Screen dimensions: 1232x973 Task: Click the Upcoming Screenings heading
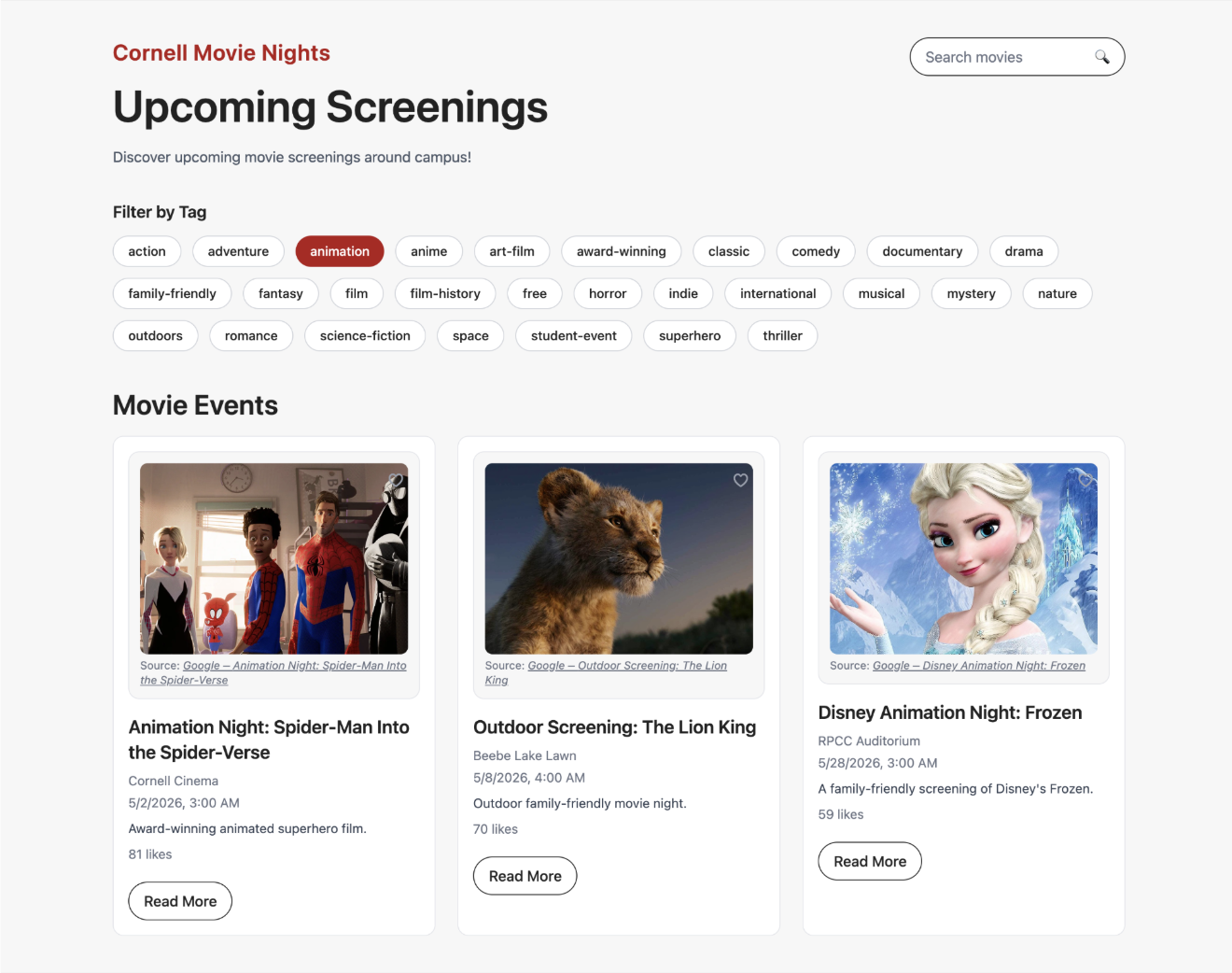pyautogui.click(x=330, y=107)
